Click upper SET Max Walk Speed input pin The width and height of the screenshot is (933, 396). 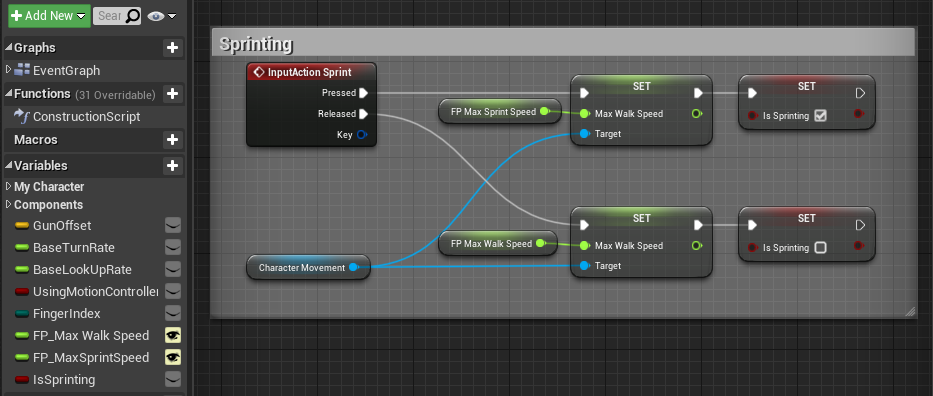(584, 114)
